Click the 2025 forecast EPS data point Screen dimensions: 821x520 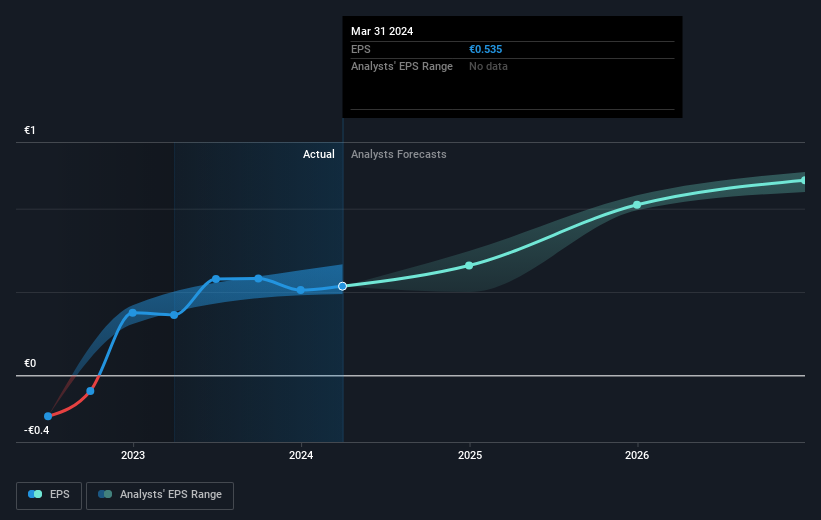pos(469,265)
